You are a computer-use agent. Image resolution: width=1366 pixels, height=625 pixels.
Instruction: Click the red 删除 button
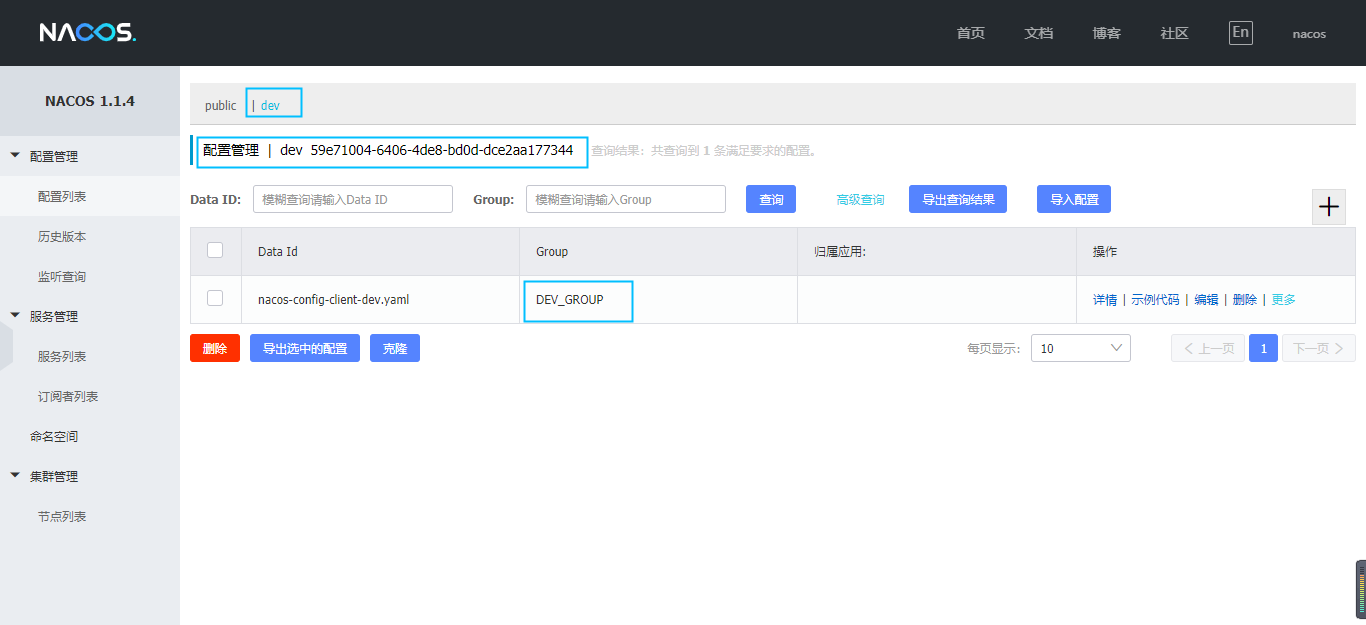tap(215, 348)
